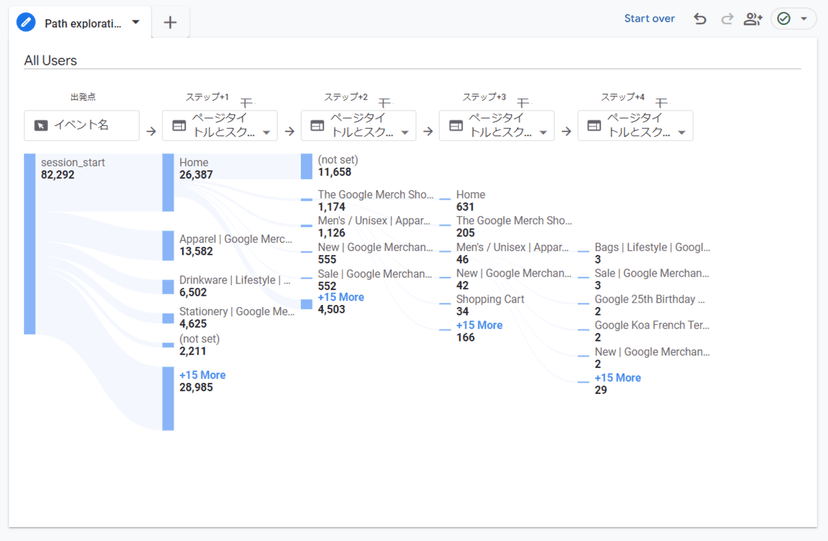Redo the last change
828x541 pixels.
(x=727, y=19)
